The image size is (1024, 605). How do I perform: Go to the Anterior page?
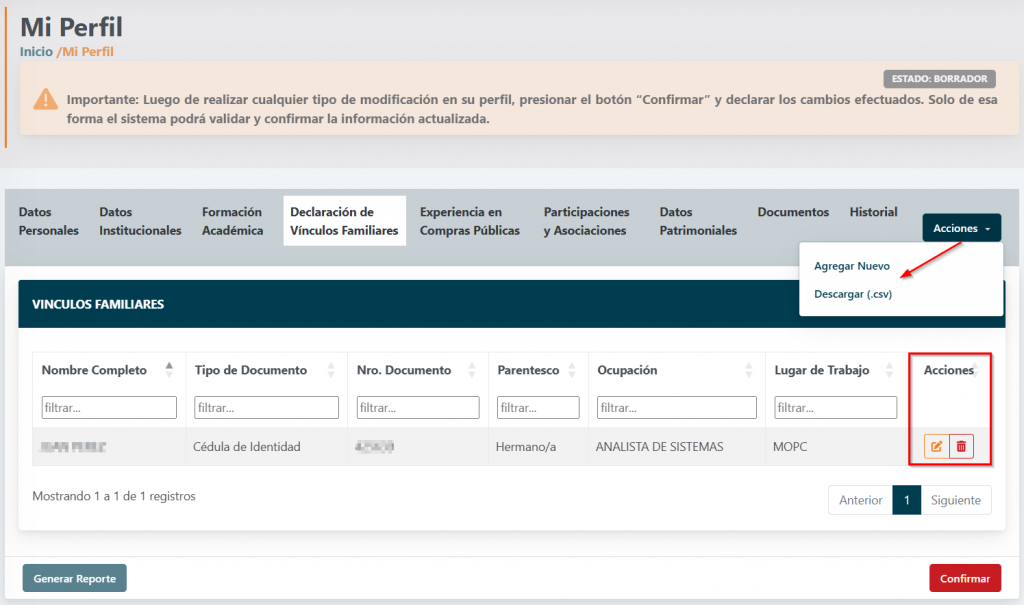point(860,500)
